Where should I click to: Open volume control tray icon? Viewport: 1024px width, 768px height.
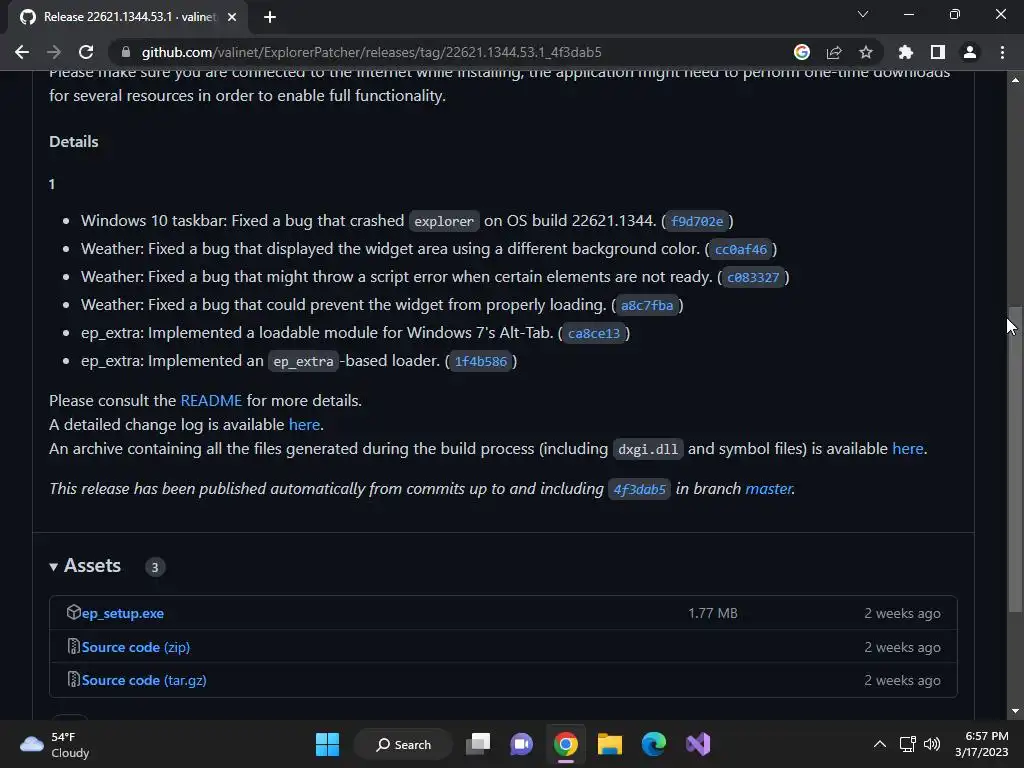coord(932,744)
